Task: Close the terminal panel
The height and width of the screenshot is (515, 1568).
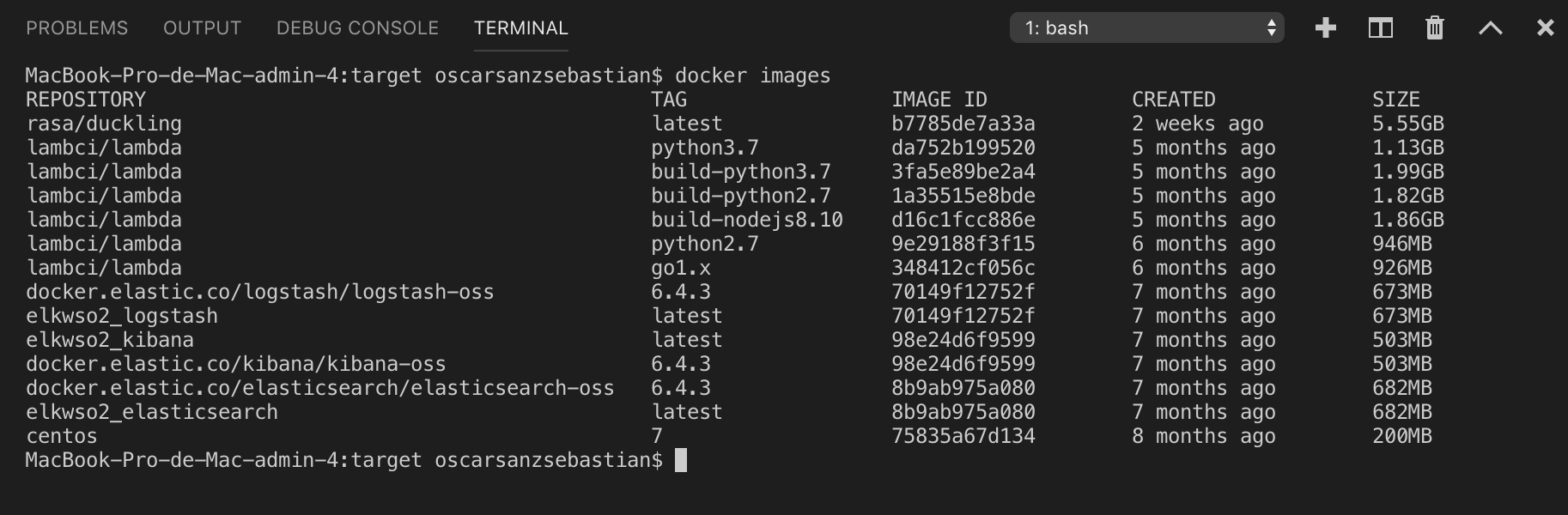Action: [1545, 28]
